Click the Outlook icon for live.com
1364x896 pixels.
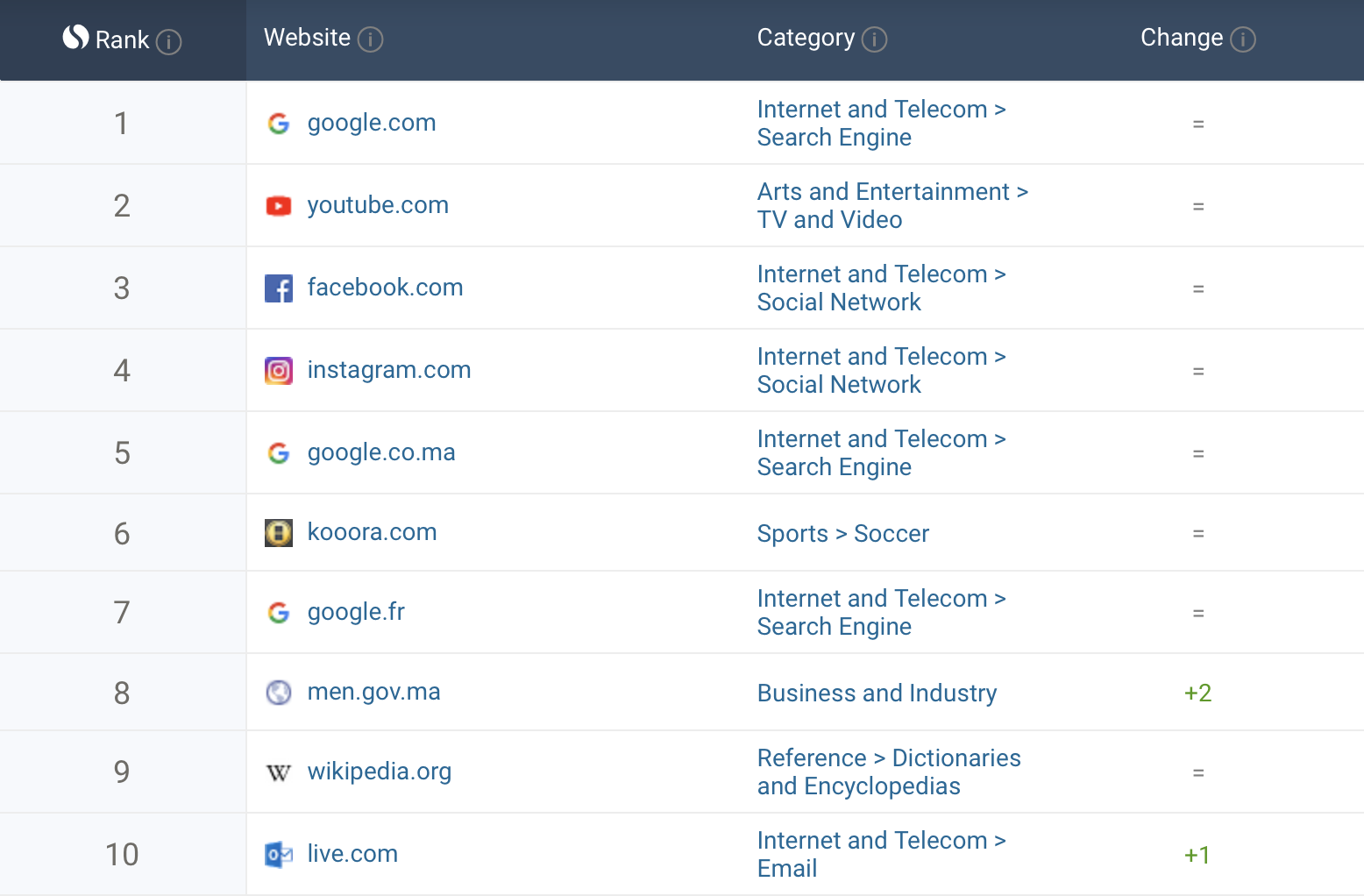point(279,855)
